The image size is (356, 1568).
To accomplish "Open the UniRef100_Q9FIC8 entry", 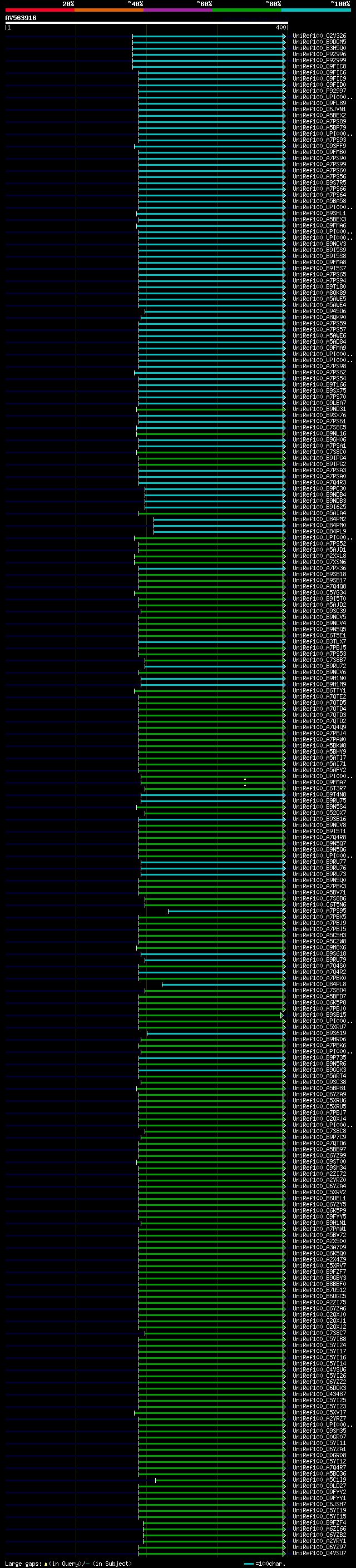I will click(x=319, y=66).
